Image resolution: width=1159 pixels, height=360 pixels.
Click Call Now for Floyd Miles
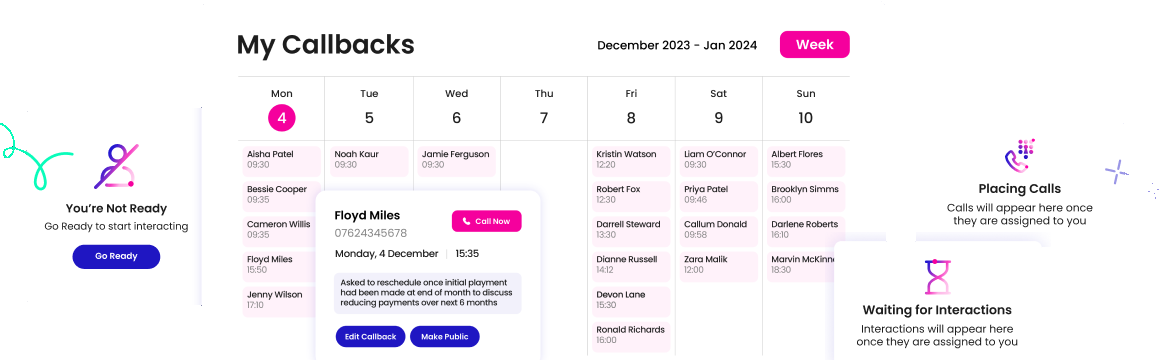click(486, 221)
